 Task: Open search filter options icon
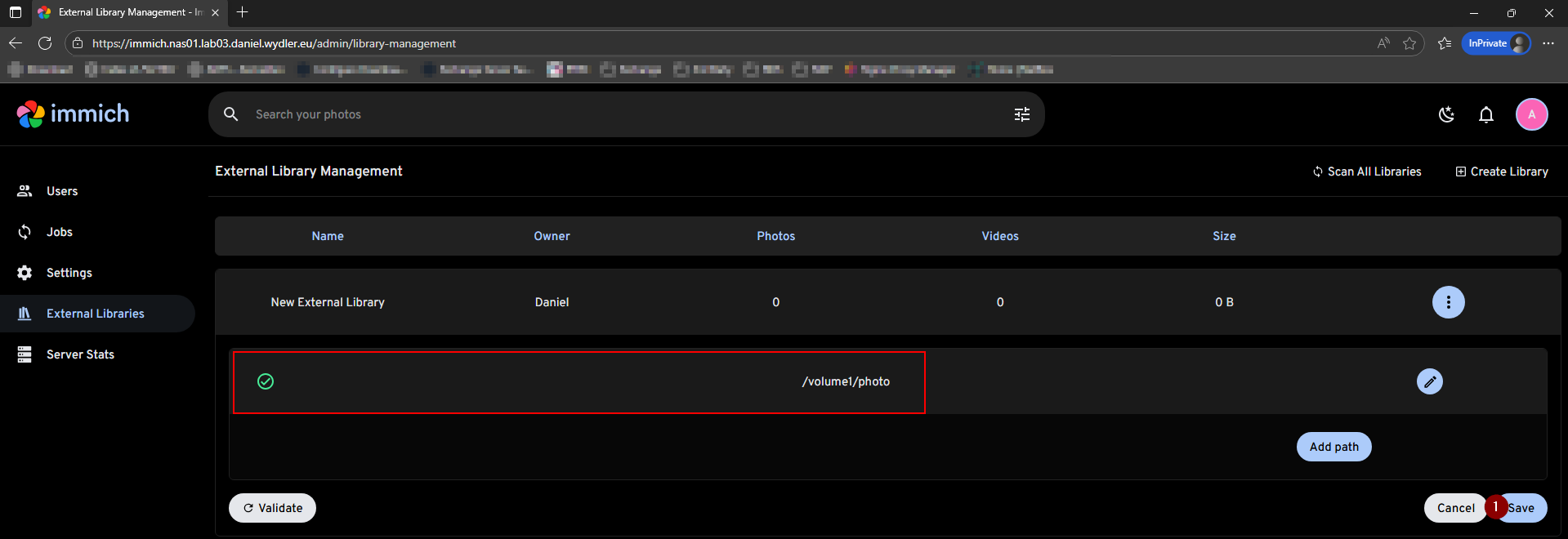pyautogui.click(x=1021, y=114)
